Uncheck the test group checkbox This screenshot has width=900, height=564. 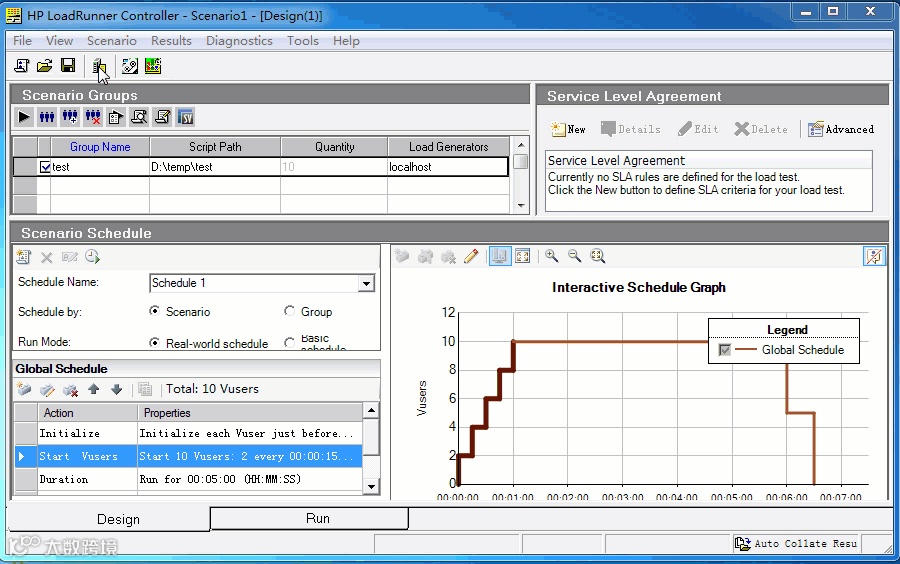click(45, 167)
